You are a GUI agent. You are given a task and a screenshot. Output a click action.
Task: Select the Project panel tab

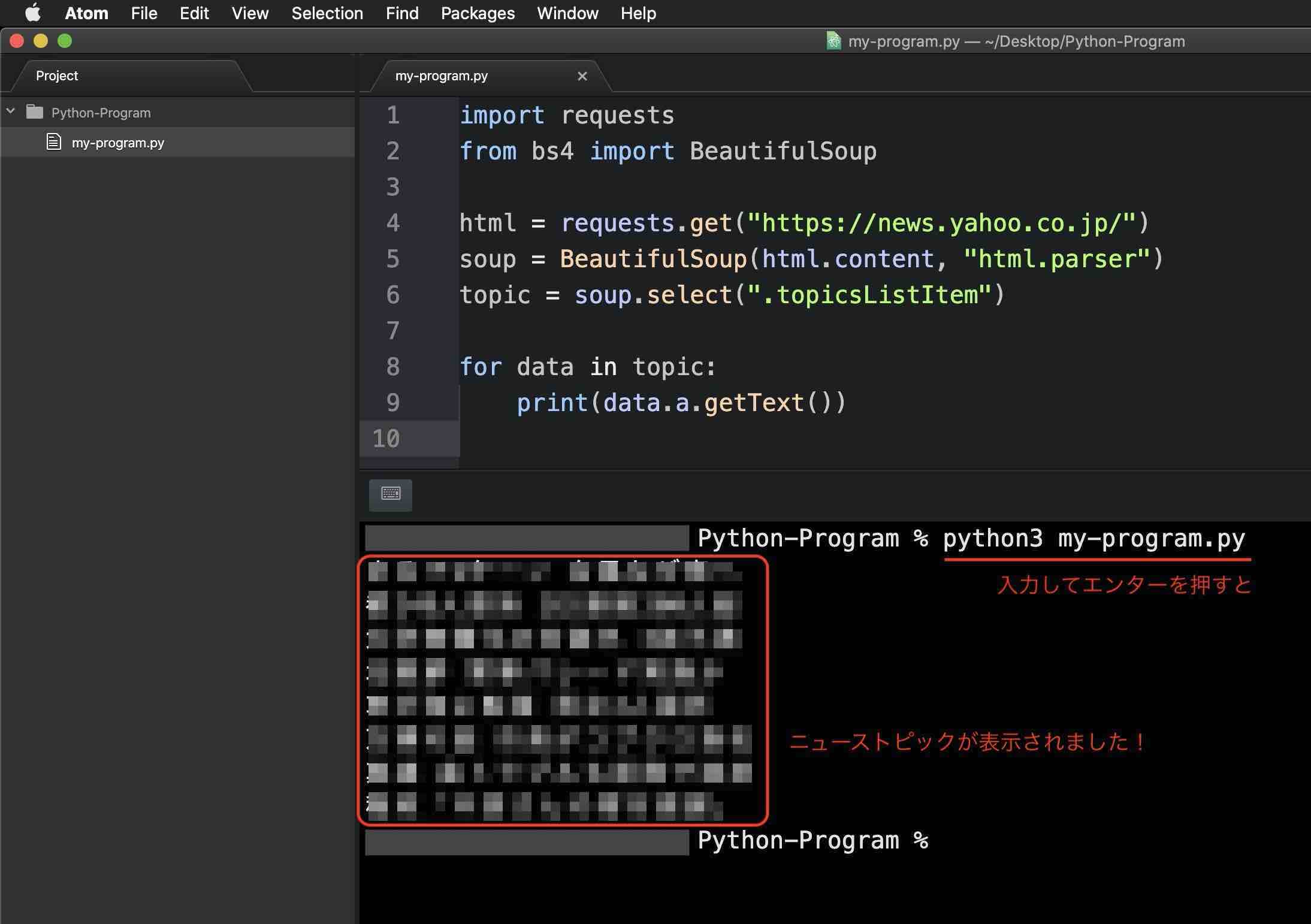point(57,76)
